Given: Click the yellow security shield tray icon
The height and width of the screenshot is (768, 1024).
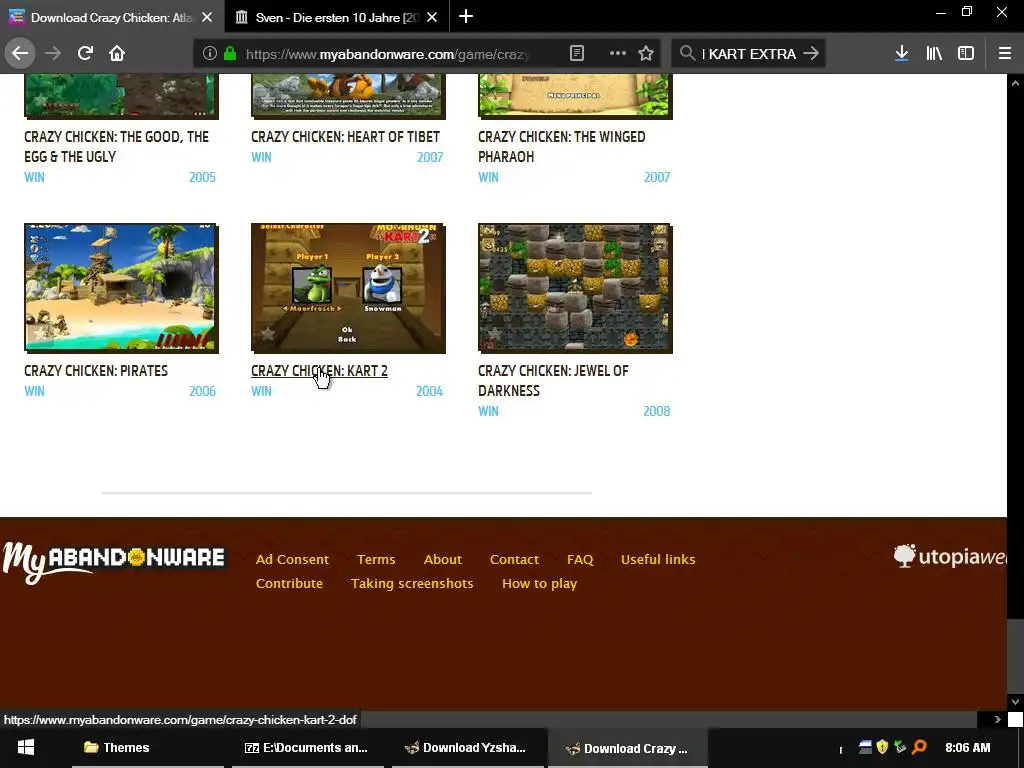Looking at the screenshot, I should click(x=882, y=746).
